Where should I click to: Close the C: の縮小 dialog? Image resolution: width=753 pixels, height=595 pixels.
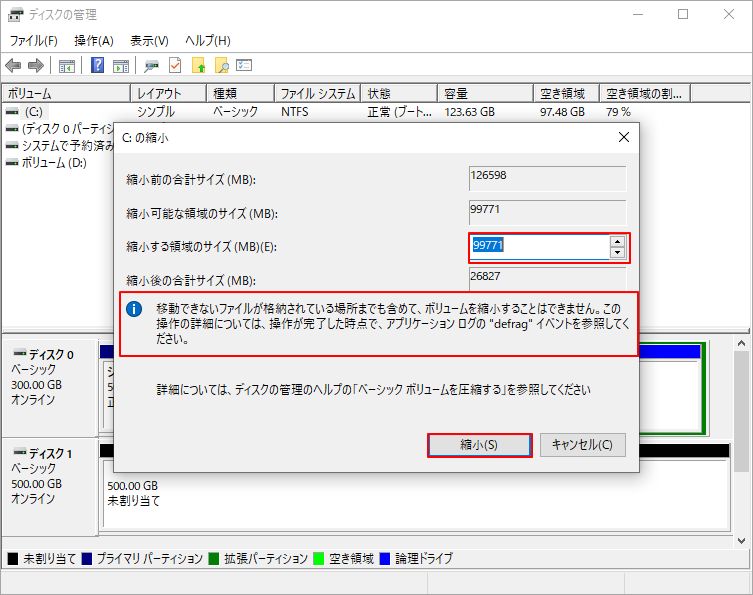[x=624, y=136]
